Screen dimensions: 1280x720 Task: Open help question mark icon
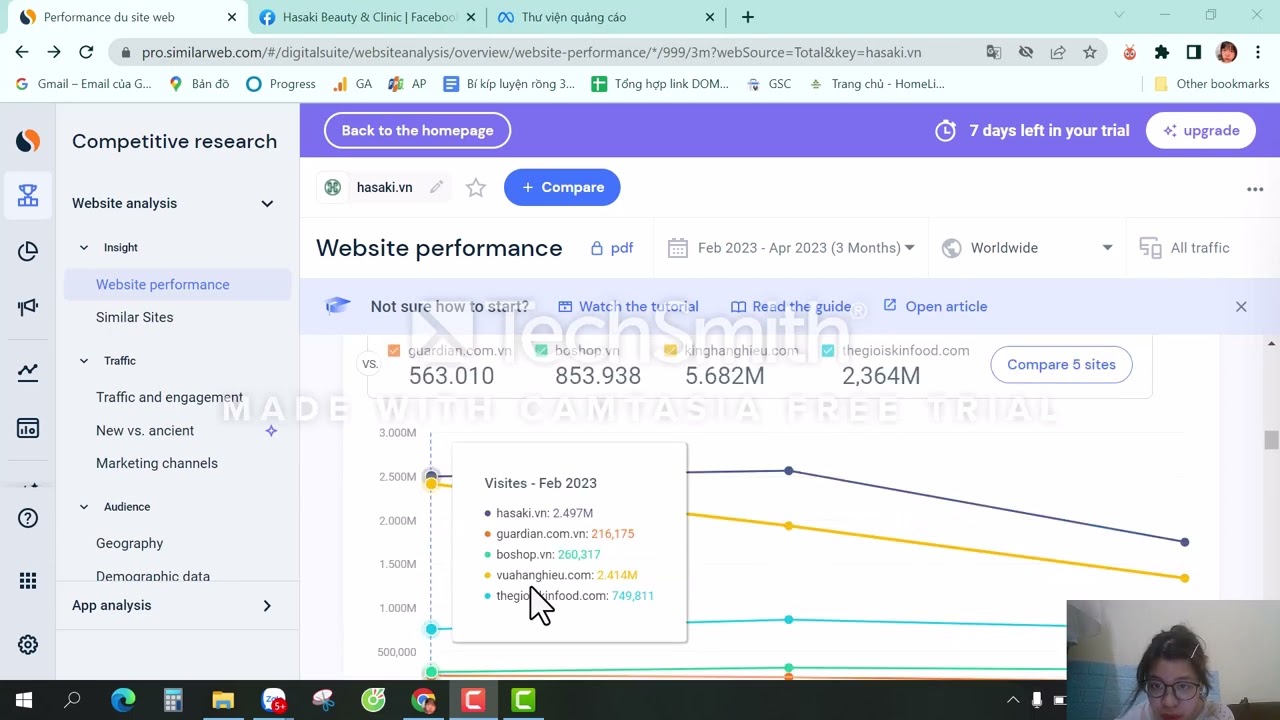click(x=28, y=518)
